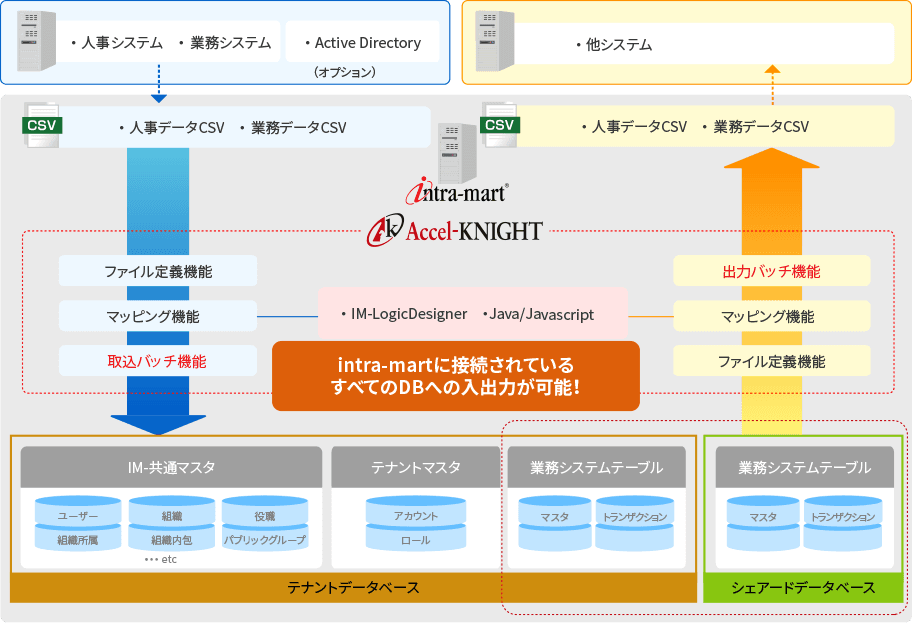912x623 pixels.
Task: Click the Accel-KNIGHT logo
Action: pos(455,230)
